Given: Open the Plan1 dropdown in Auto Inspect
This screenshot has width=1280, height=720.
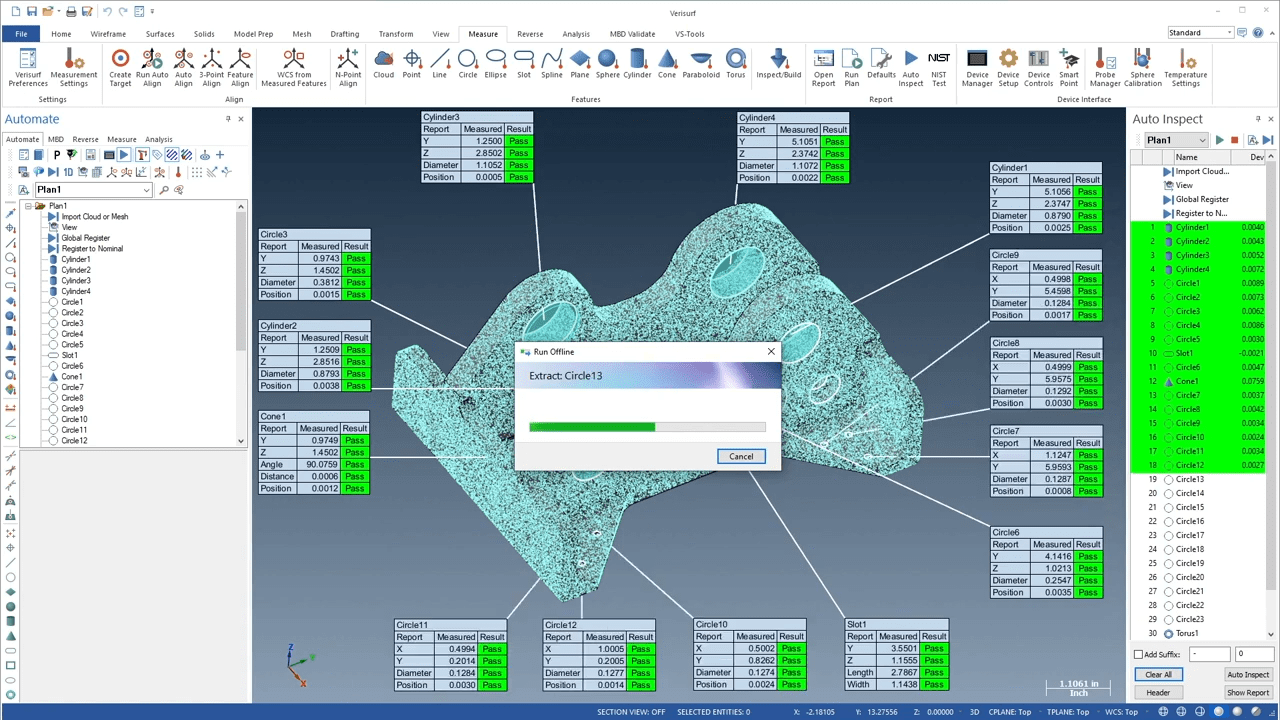Looking at the screenshot, I should click(1203, 141).
